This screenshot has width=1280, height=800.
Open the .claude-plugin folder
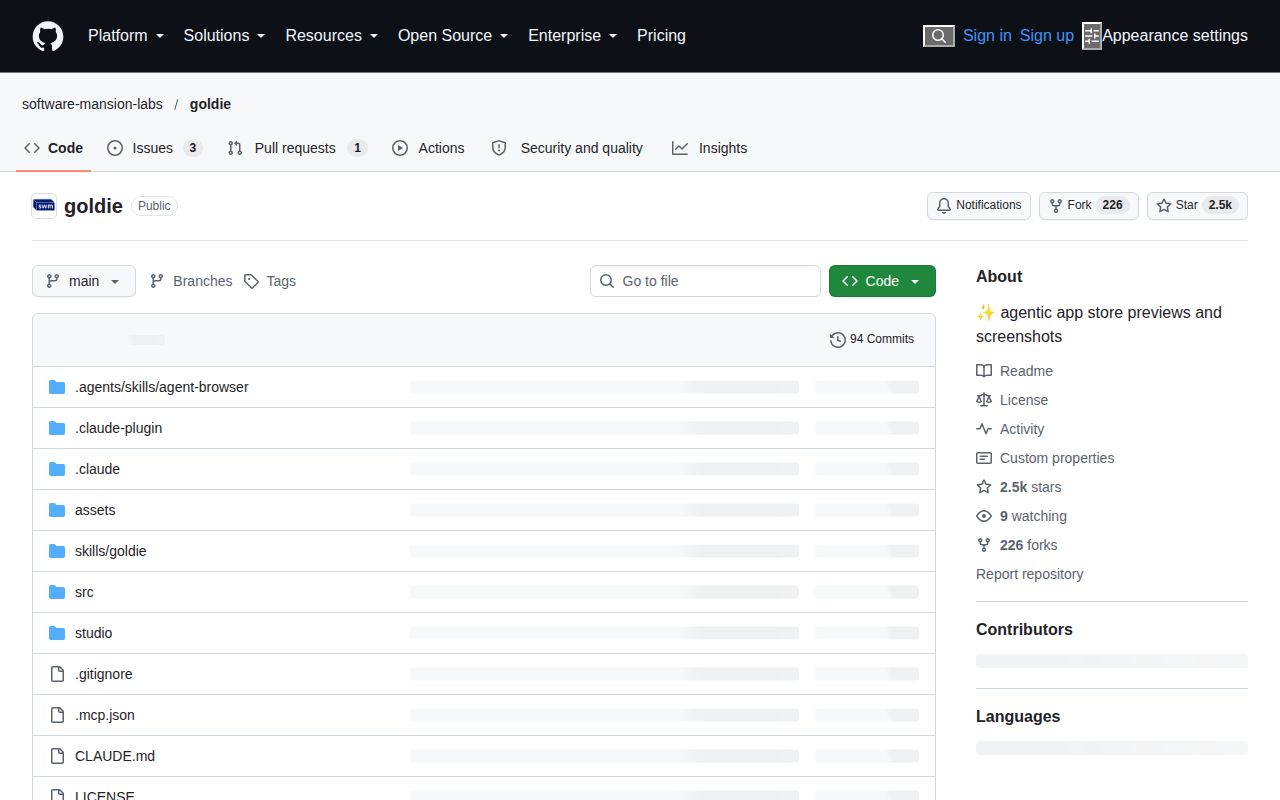click(118, 428)
